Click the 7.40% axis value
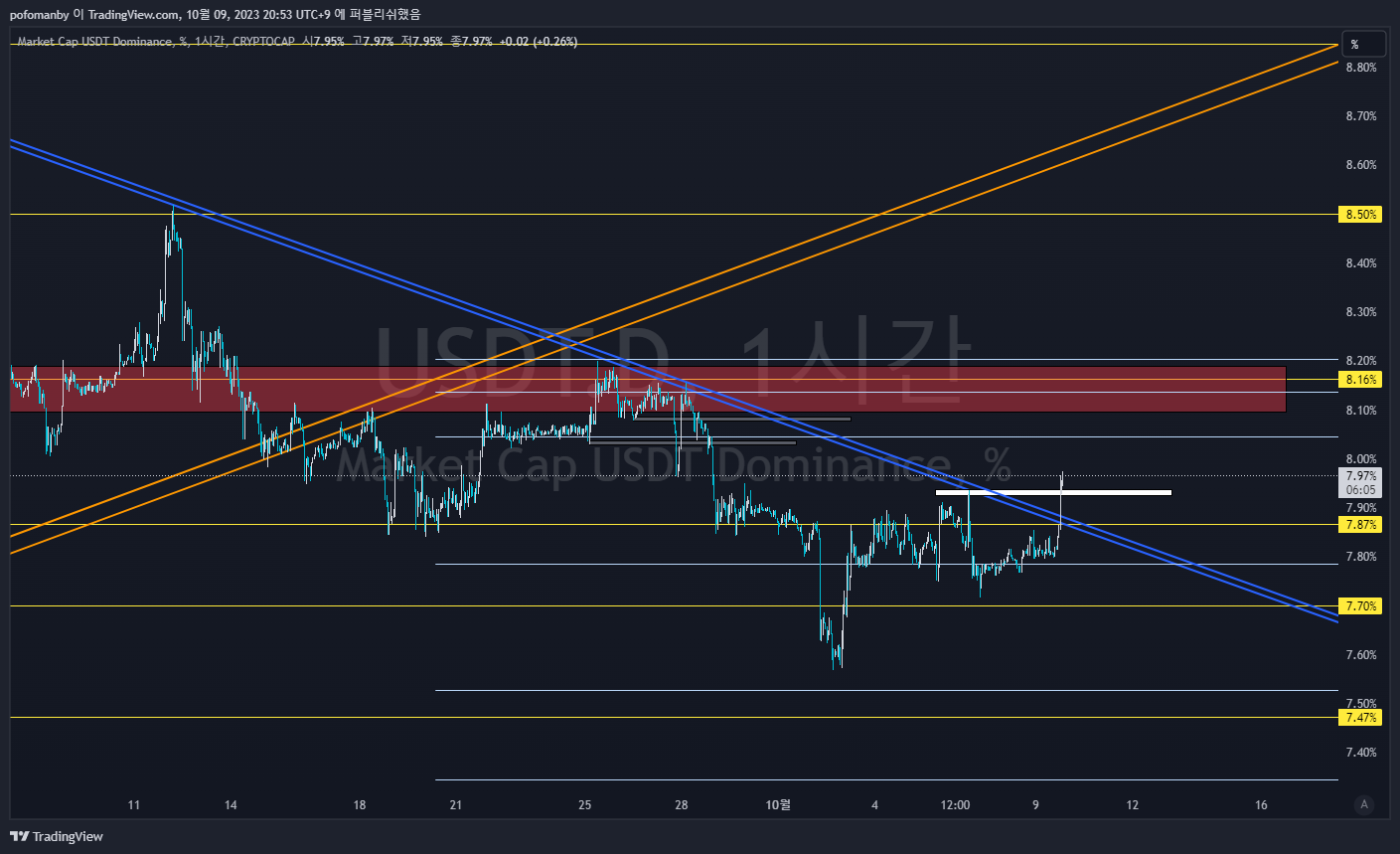1400x854 pixels. [x=1361, y=753]
